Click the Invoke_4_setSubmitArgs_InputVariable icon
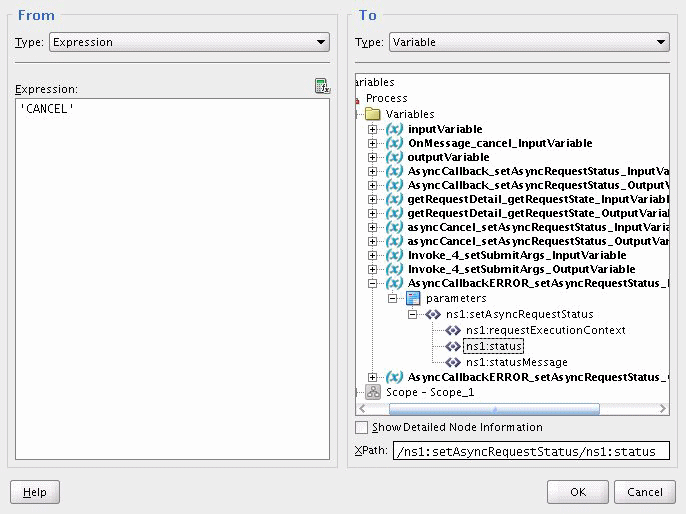 (x=394, y=255)
